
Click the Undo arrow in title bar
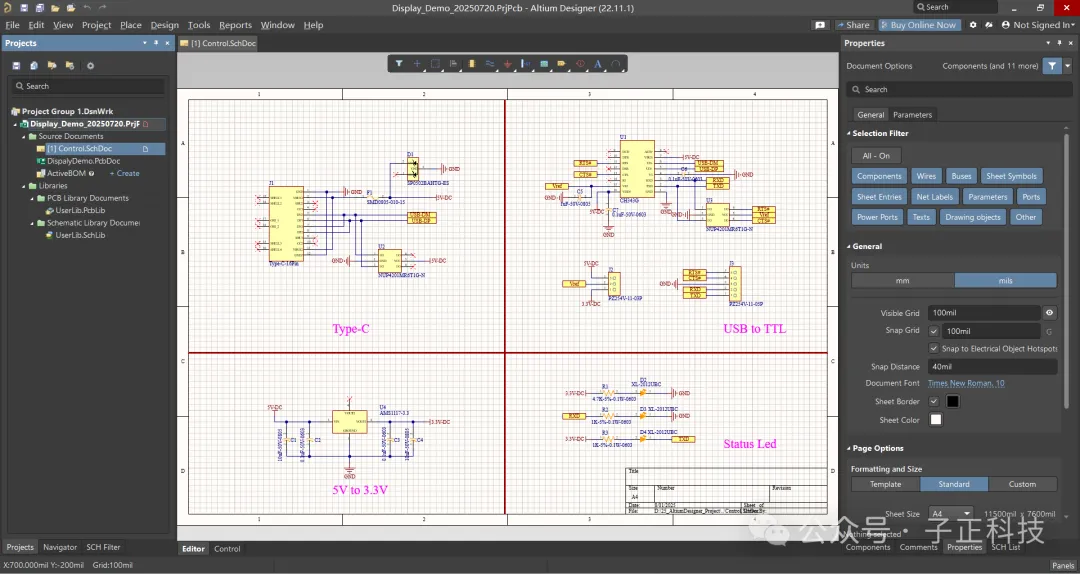coord(87,8)
